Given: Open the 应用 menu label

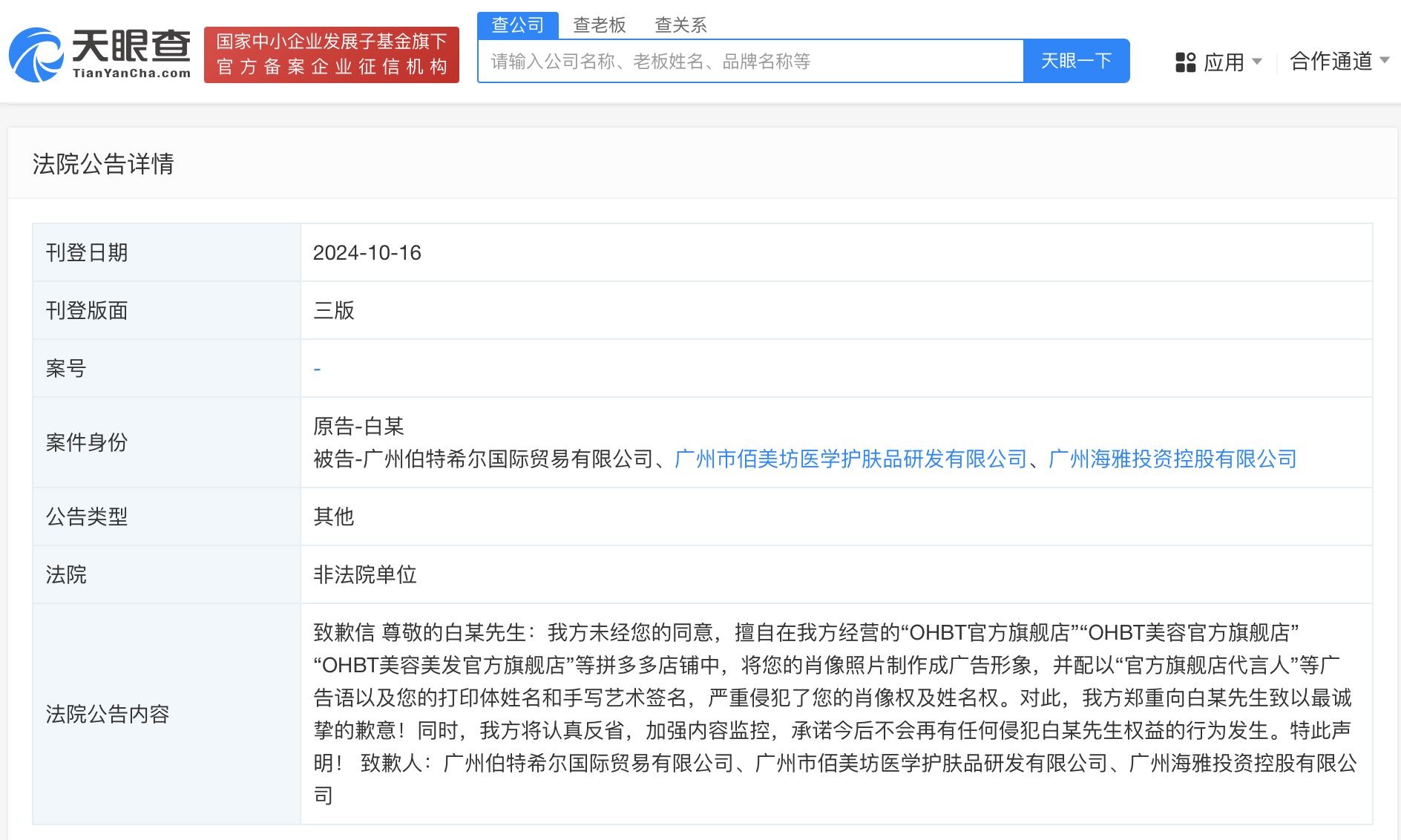Looking at the screenshot, I should [x=1224, y=62].
